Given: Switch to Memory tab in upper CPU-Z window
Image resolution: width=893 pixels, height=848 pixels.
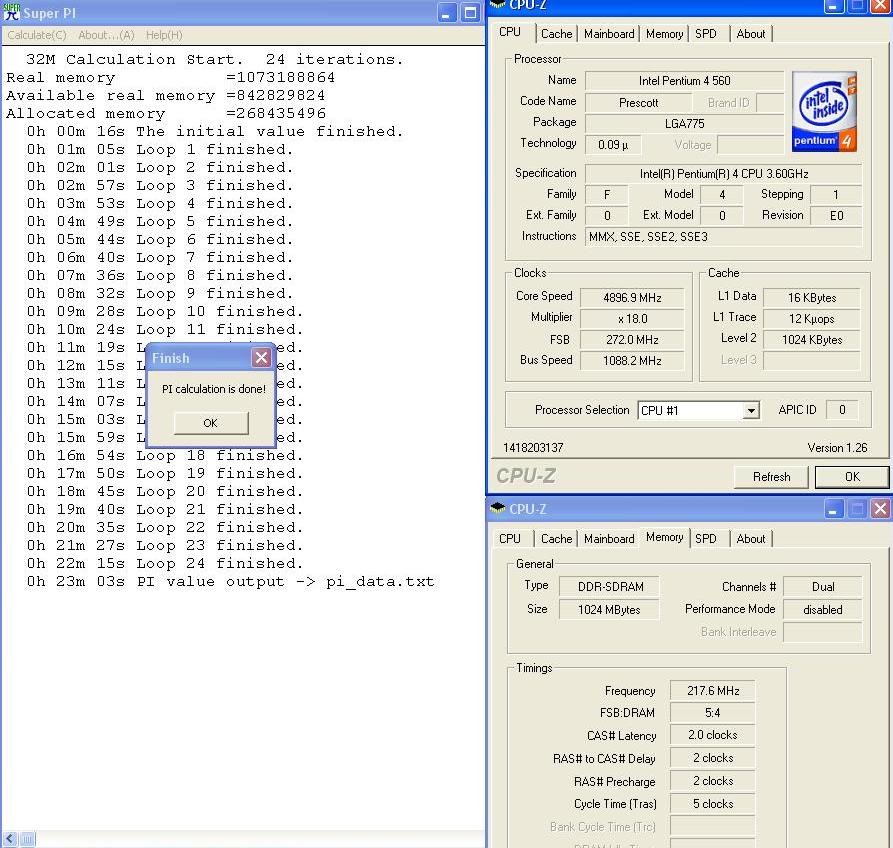Looking at the screenshot, I should (x=664, y=34).
